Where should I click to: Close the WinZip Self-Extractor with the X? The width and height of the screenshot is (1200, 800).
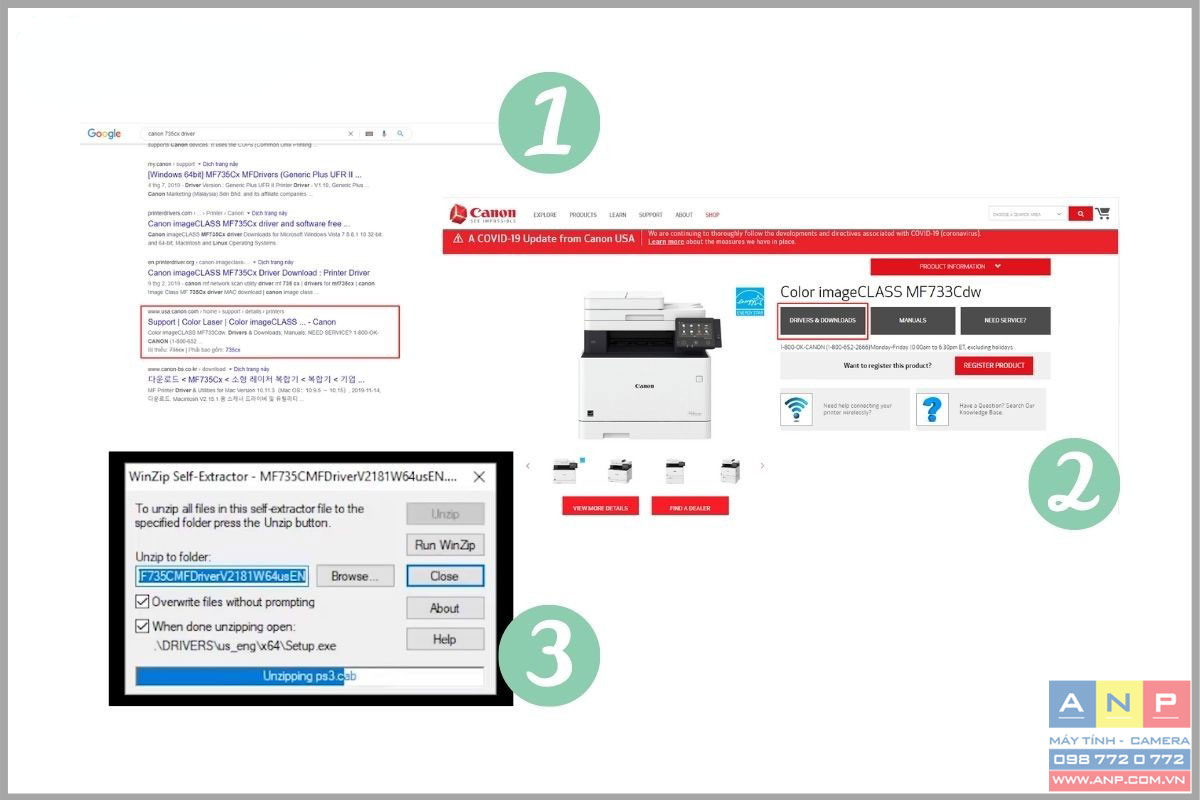[x=479, y=477]
